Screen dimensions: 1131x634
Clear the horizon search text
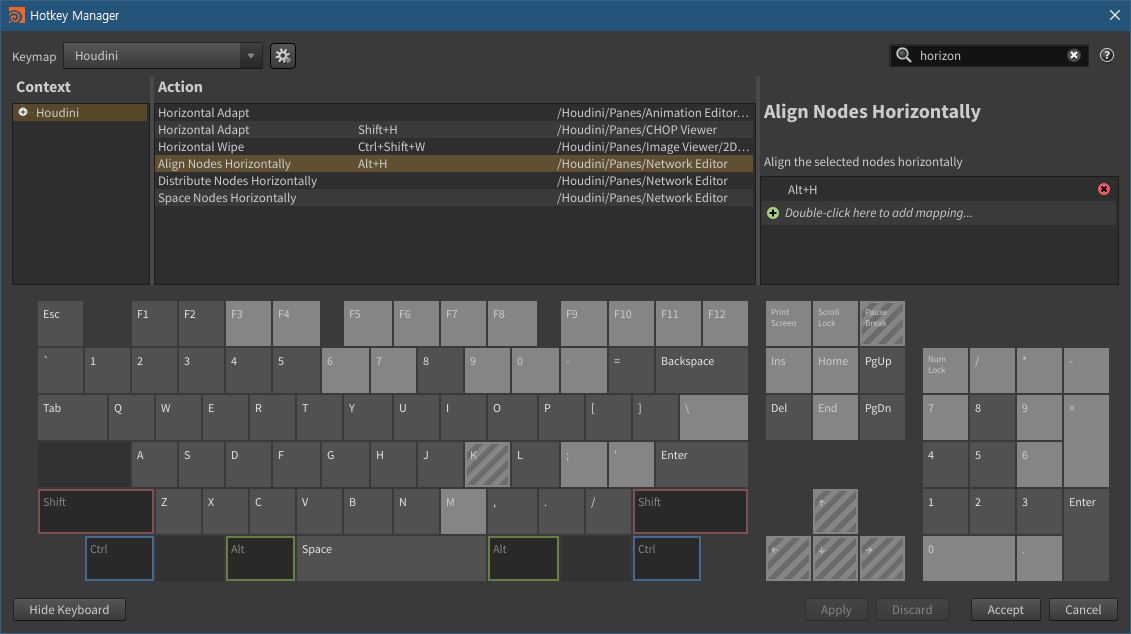1074,56
